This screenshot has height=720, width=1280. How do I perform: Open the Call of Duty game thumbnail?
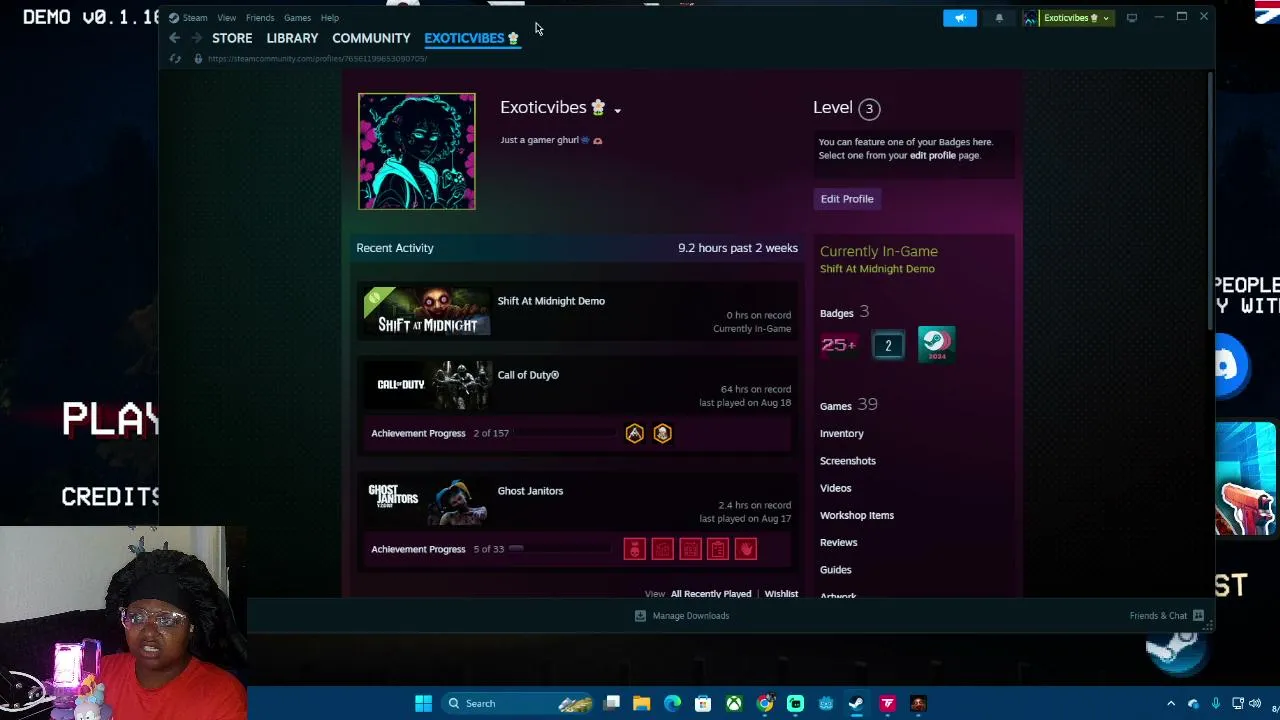[x=428, y=385]
